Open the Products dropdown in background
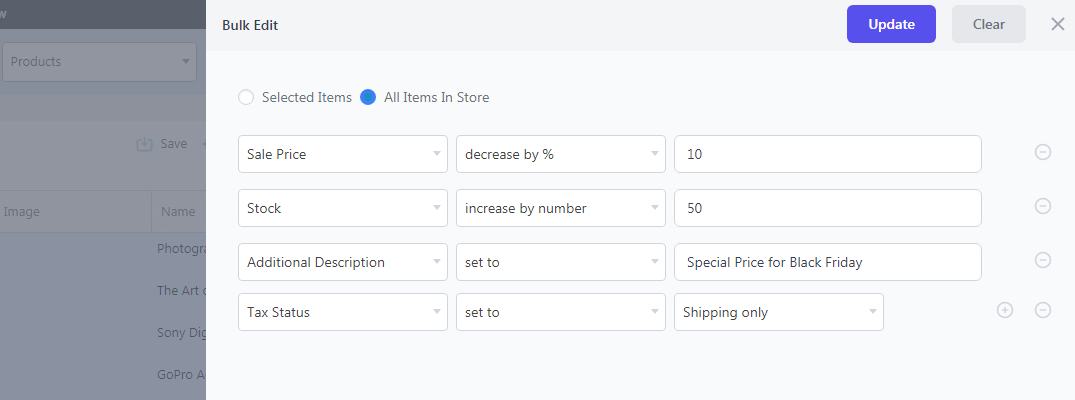The image size is (1075, 400). click(99, 62)
